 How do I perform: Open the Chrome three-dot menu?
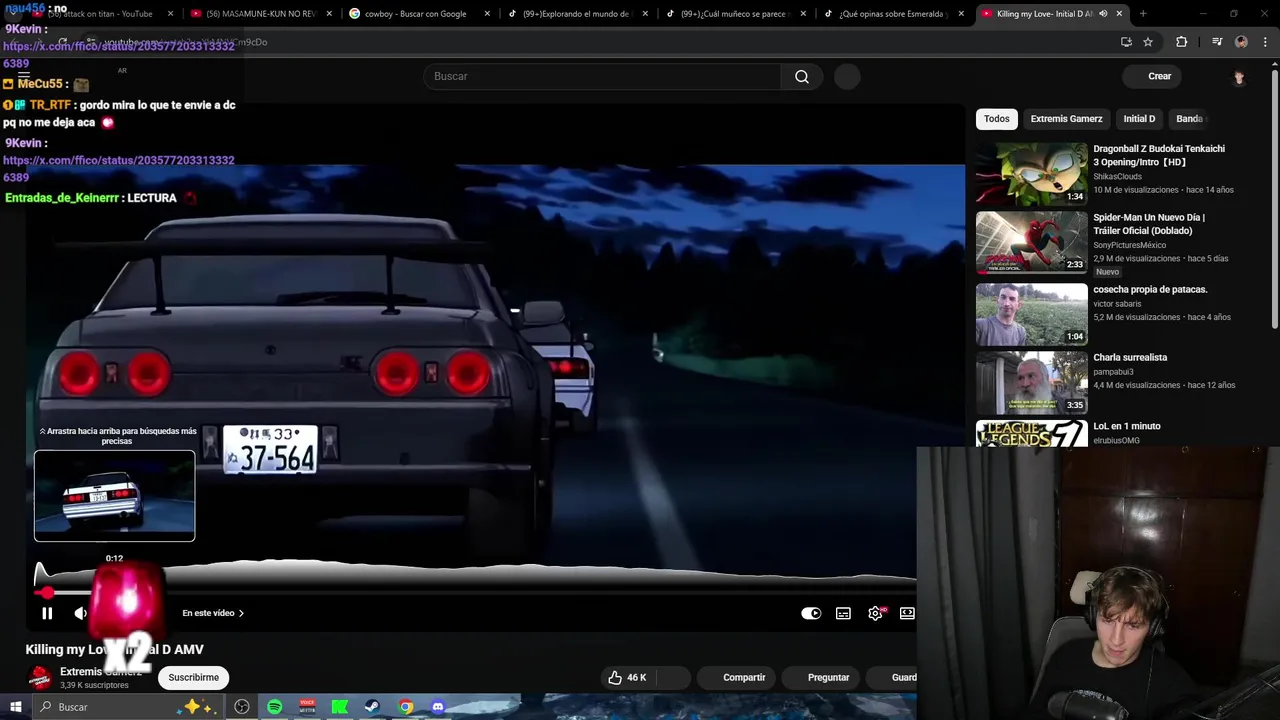pos(1265,42)
